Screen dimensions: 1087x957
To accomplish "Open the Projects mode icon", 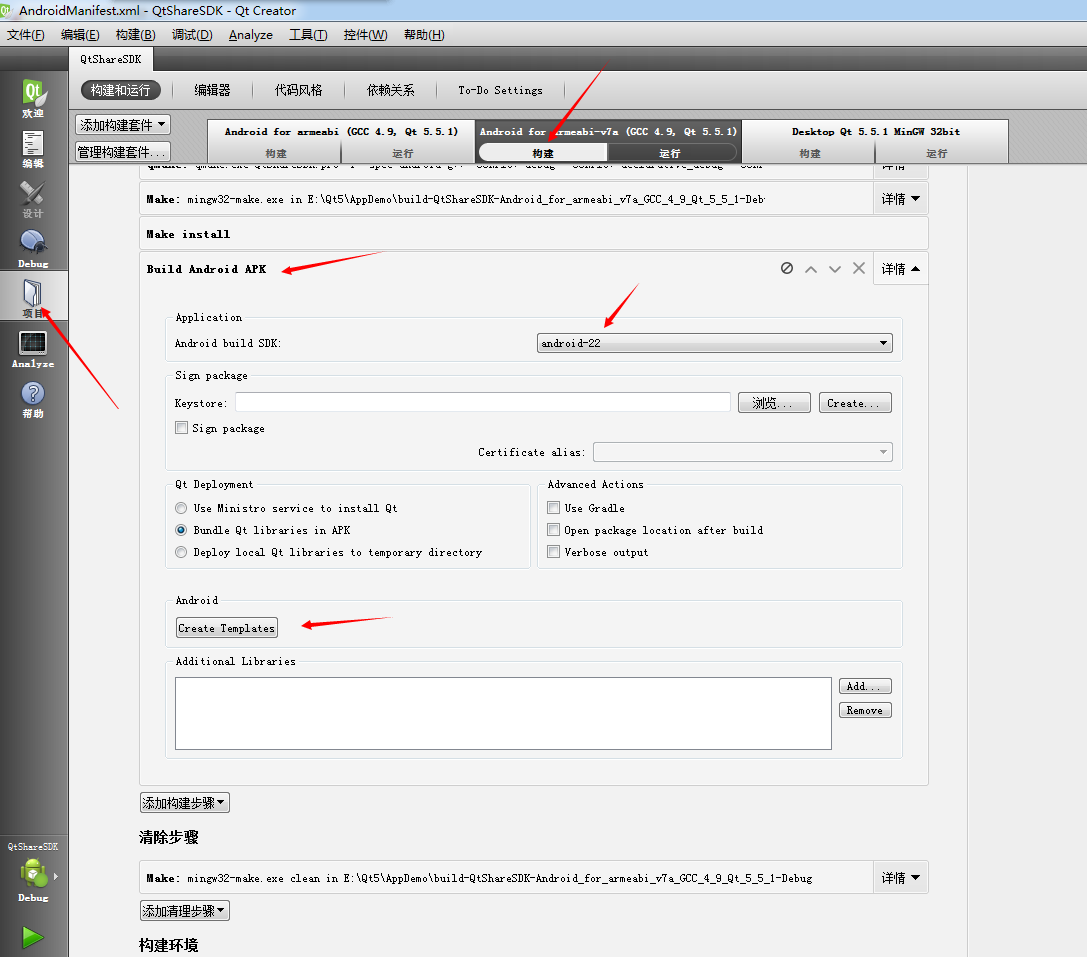I will click(33, 296).
